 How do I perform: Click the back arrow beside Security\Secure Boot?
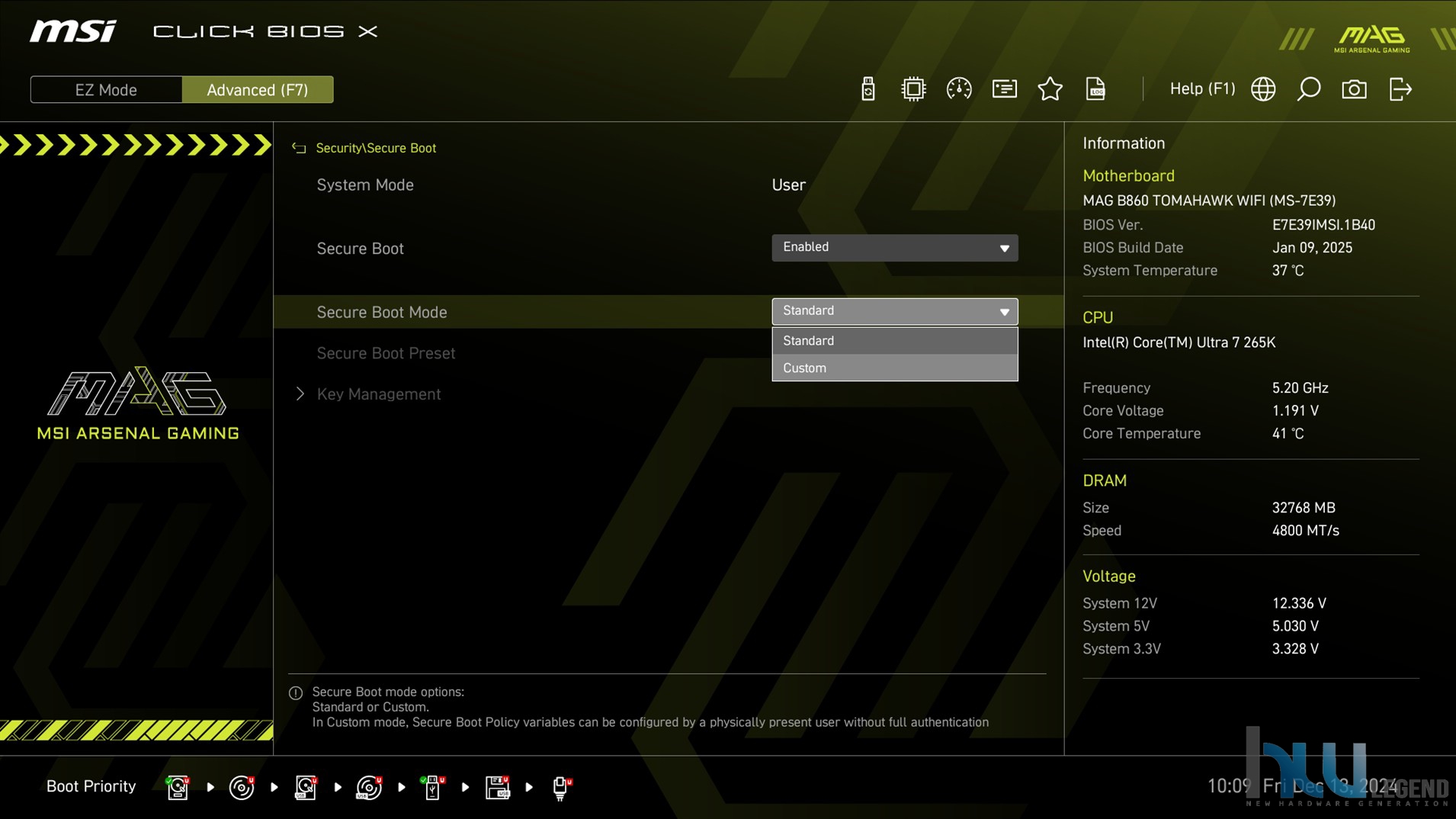[x=299, y=148]
